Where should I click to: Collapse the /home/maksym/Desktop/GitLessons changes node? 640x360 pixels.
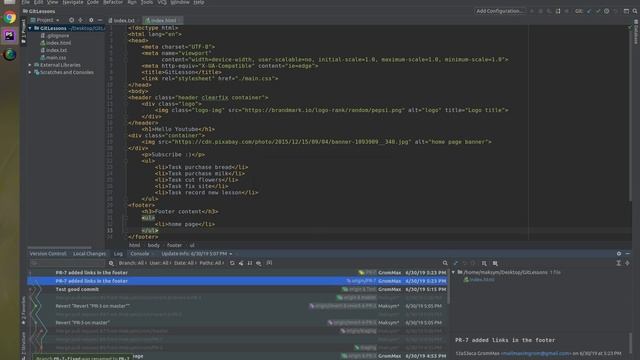pos(453,272)
